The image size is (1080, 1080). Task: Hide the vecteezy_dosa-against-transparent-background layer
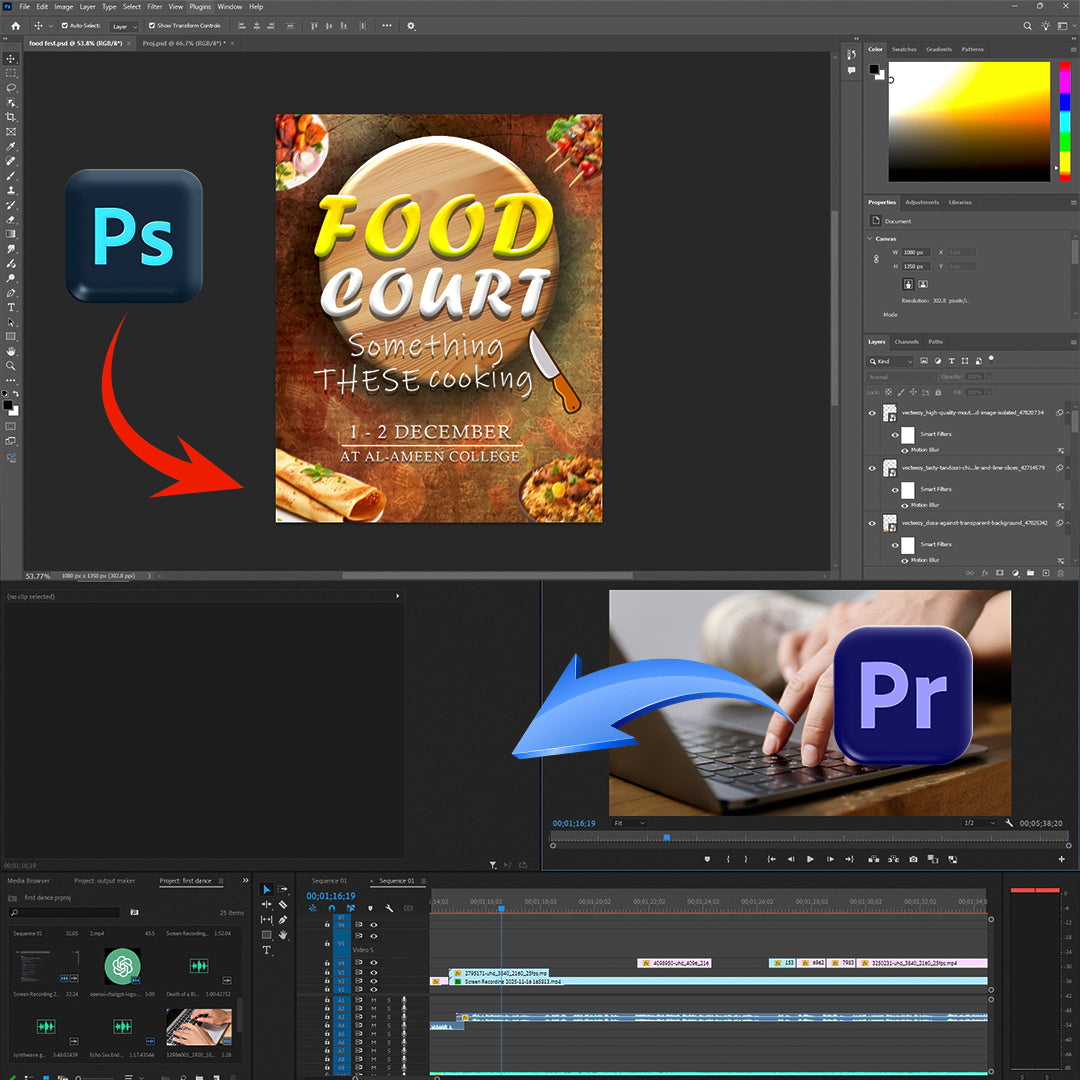872,523
